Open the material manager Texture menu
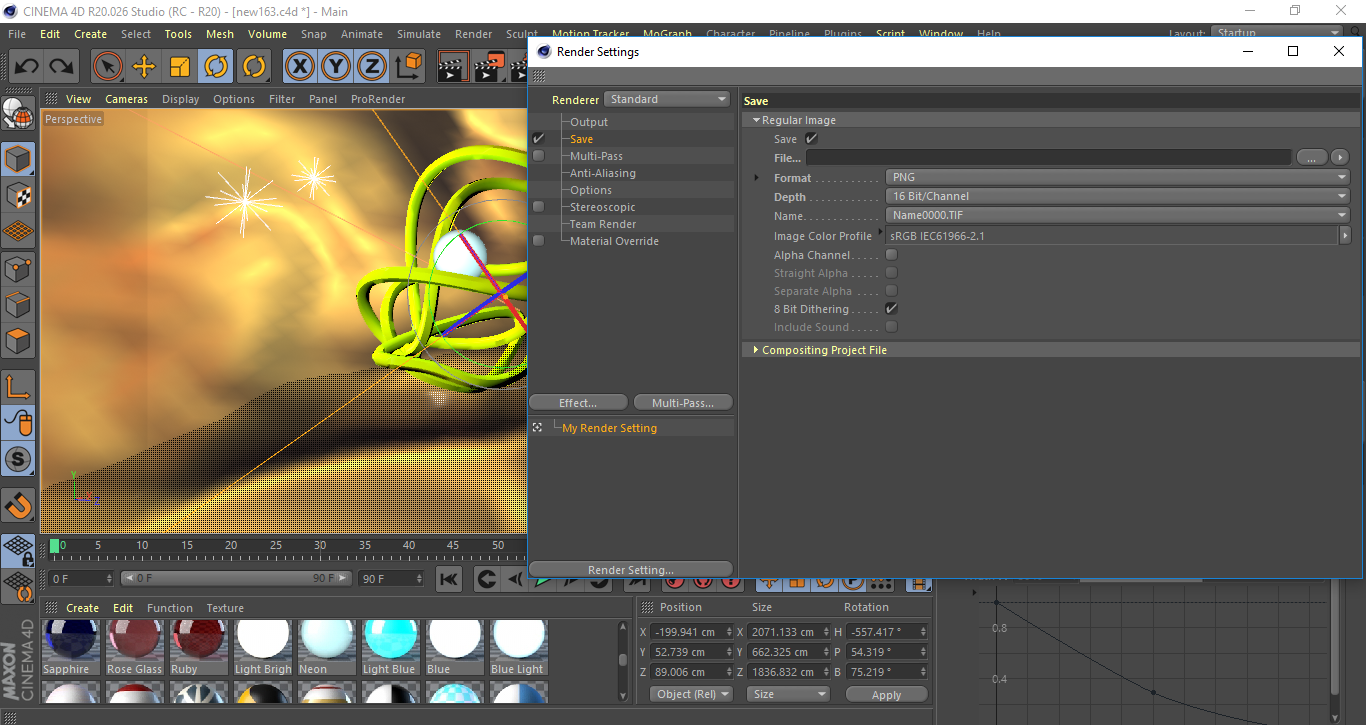 coord(225,608)
